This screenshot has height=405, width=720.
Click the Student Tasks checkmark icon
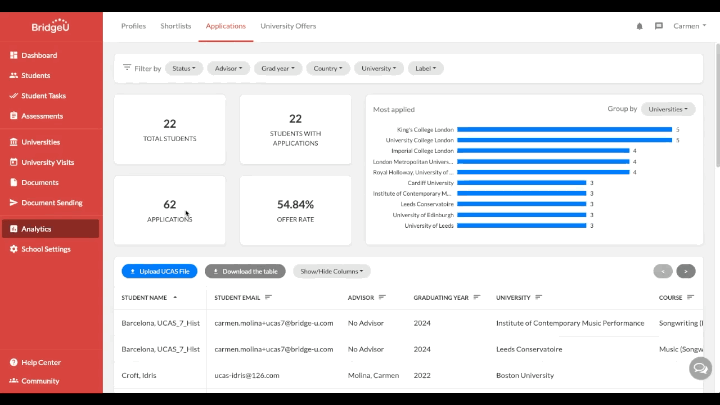click(x=13, y=96)
